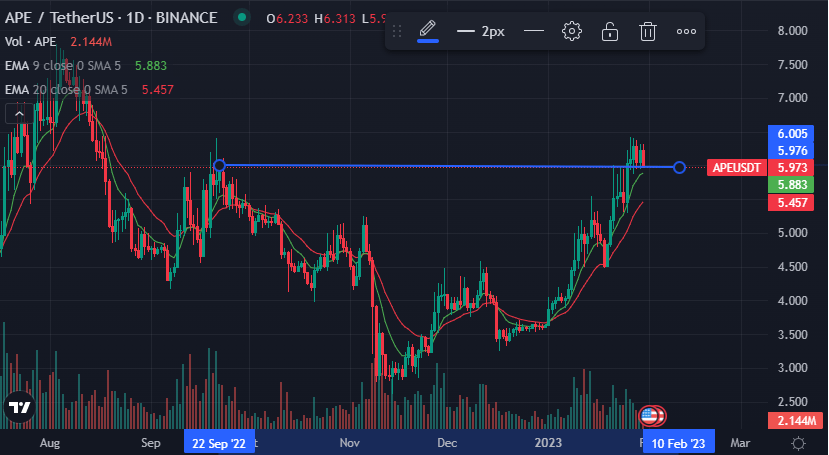The height and width of the screenshot is (455, 829).
Task: Click the 2.144M value in the Vol legend
Action: coord(91,41)
